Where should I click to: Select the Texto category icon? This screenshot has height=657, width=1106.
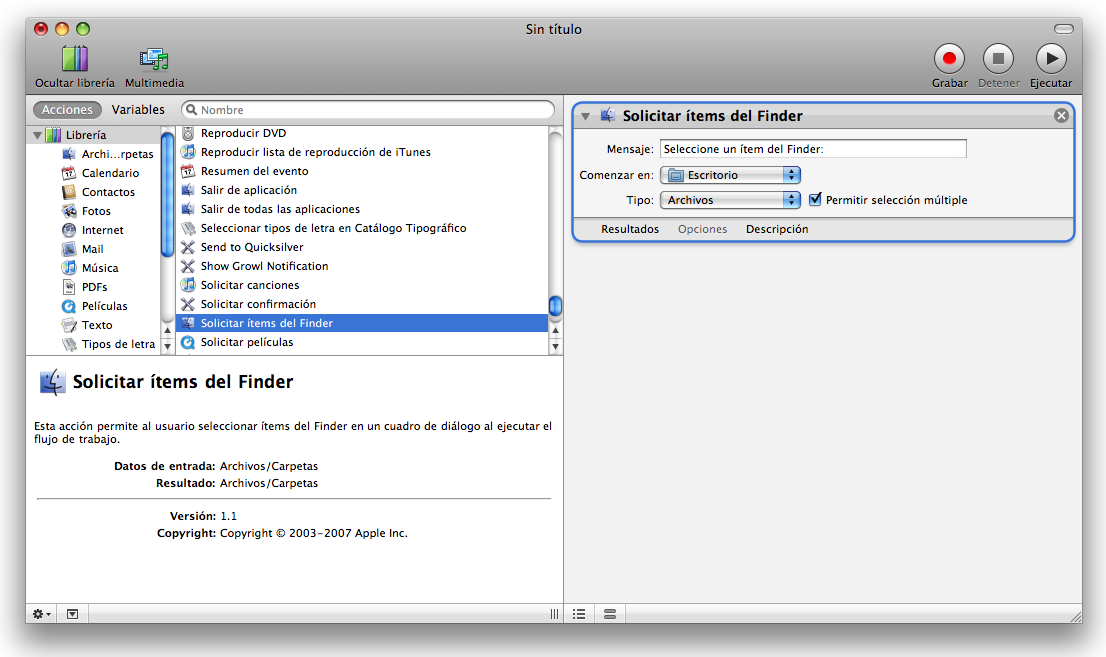pyautogui.click(x=68, y=325)
